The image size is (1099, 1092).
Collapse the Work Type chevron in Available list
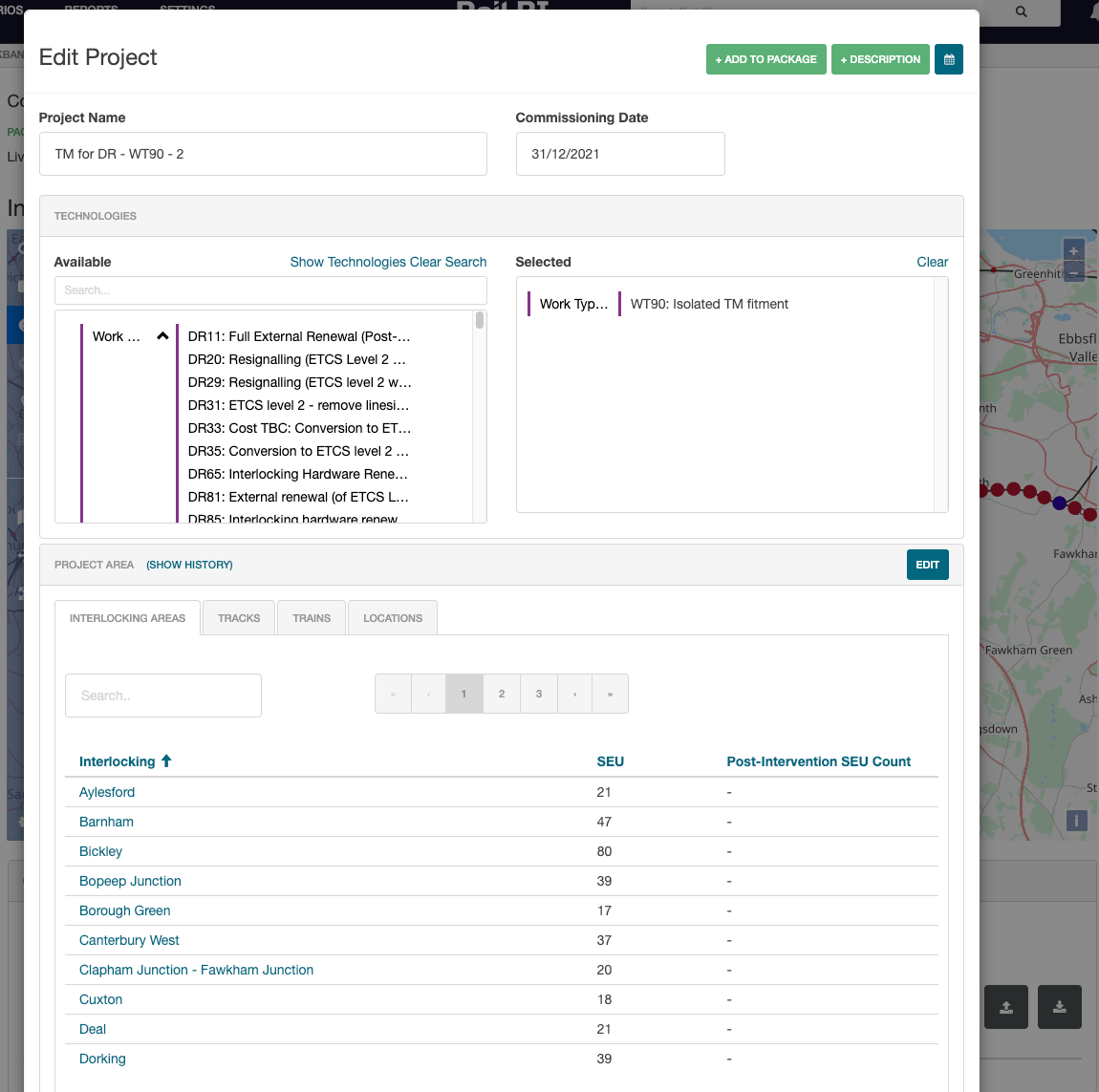pos(162,336)
